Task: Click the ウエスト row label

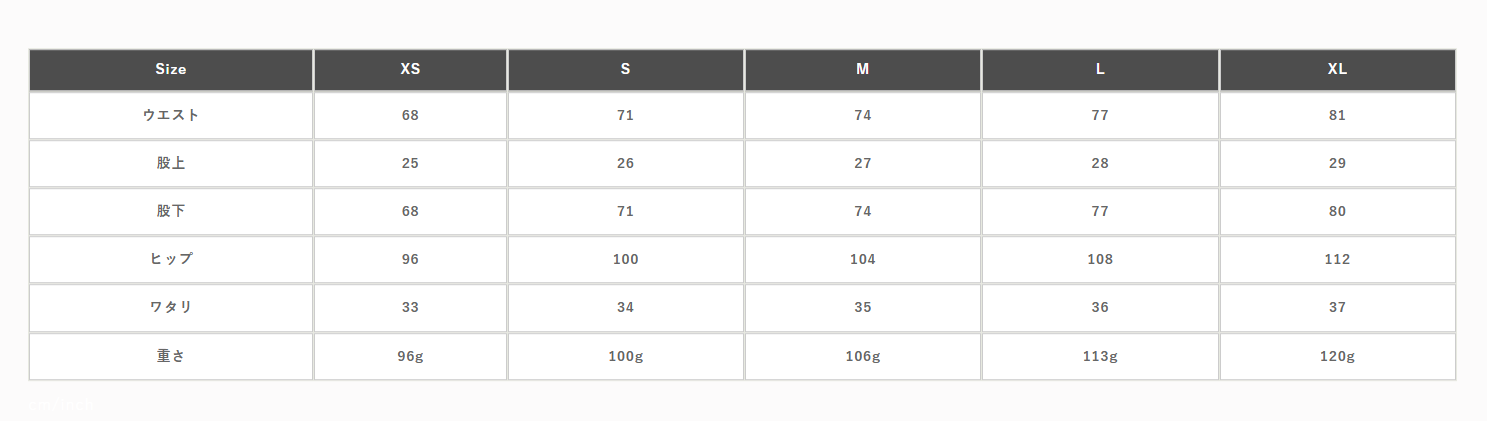Action: tap(171, 115)
